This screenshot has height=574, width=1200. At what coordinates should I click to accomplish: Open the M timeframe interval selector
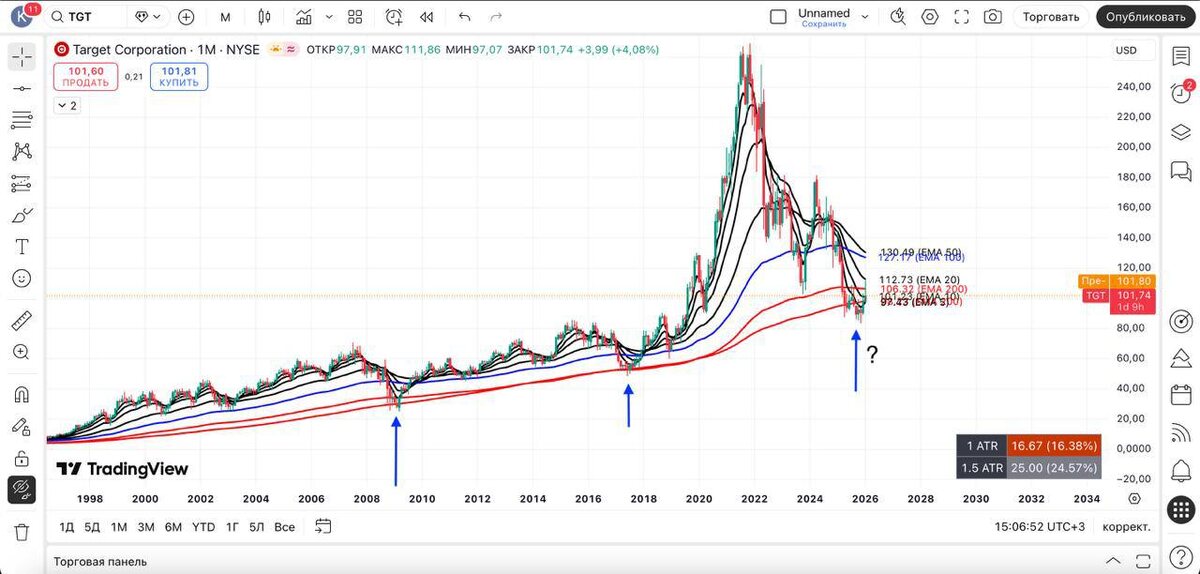[225, 17]
